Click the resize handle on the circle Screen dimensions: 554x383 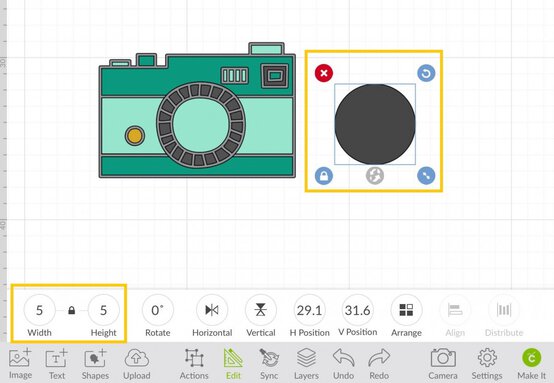[426, 176]
